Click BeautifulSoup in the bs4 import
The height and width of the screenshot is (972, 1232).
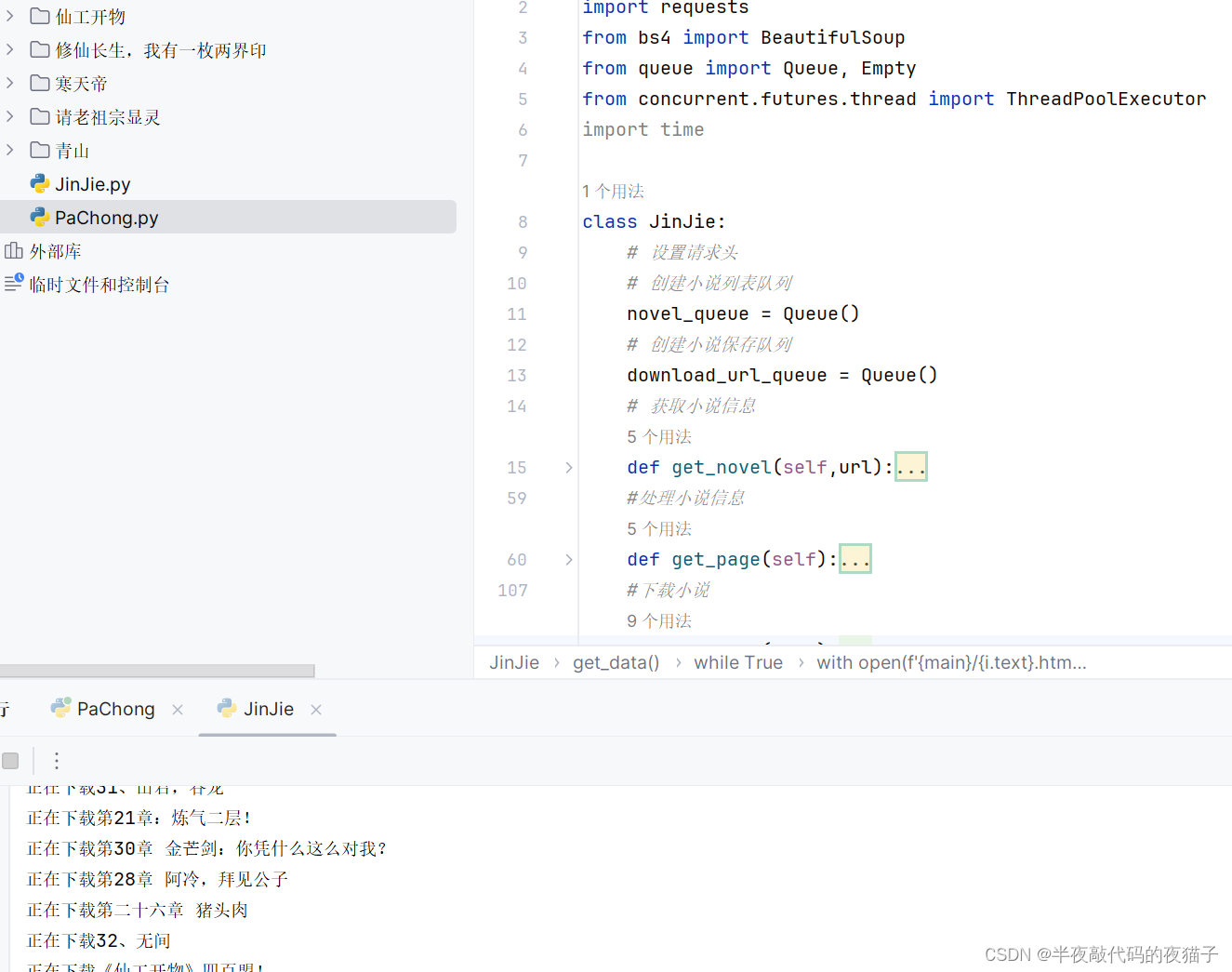pyautogui.click(x=832, y=37)
